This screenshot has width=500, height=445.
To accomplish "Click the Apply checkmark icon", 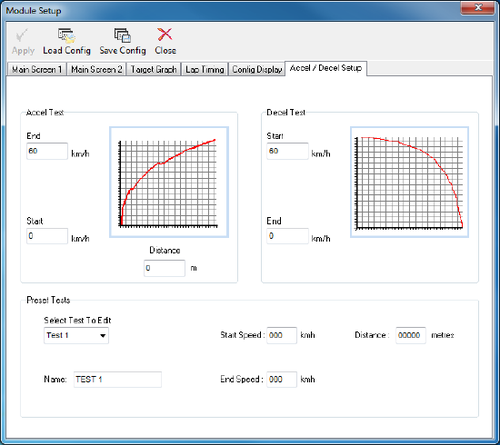I will [x=22, y=35].
